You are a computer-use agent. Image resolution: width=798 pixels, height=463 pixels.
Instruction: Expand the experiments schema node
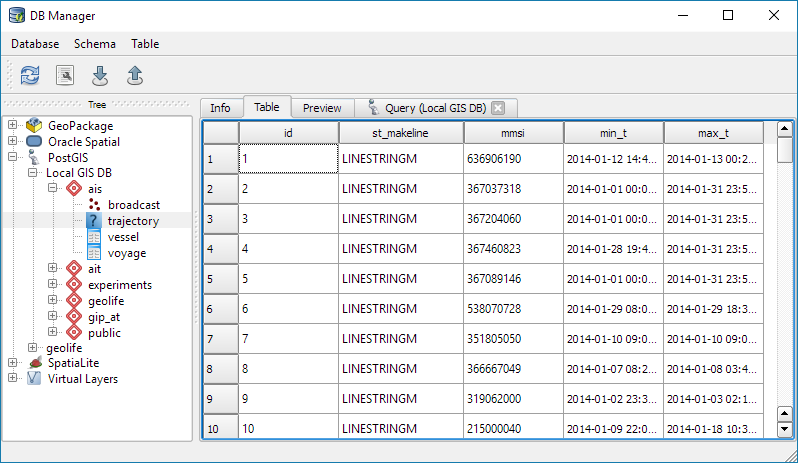53,285
